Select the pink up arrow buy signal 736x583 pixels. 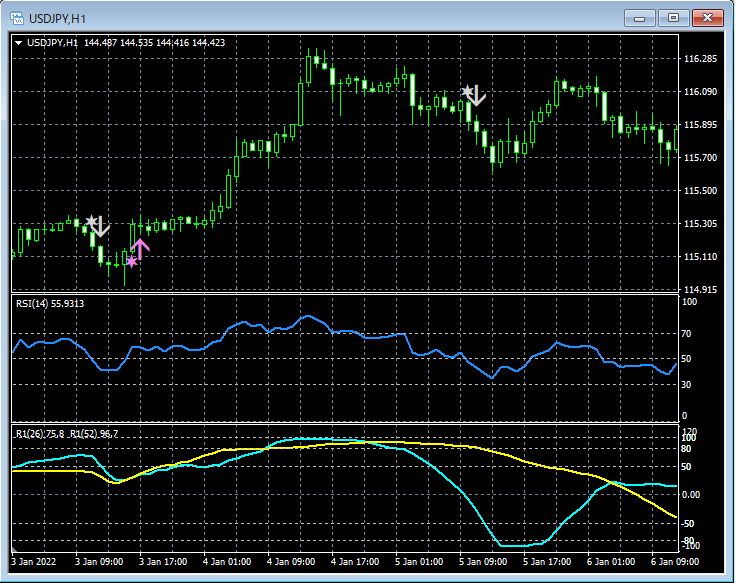(x=140, y=249)
